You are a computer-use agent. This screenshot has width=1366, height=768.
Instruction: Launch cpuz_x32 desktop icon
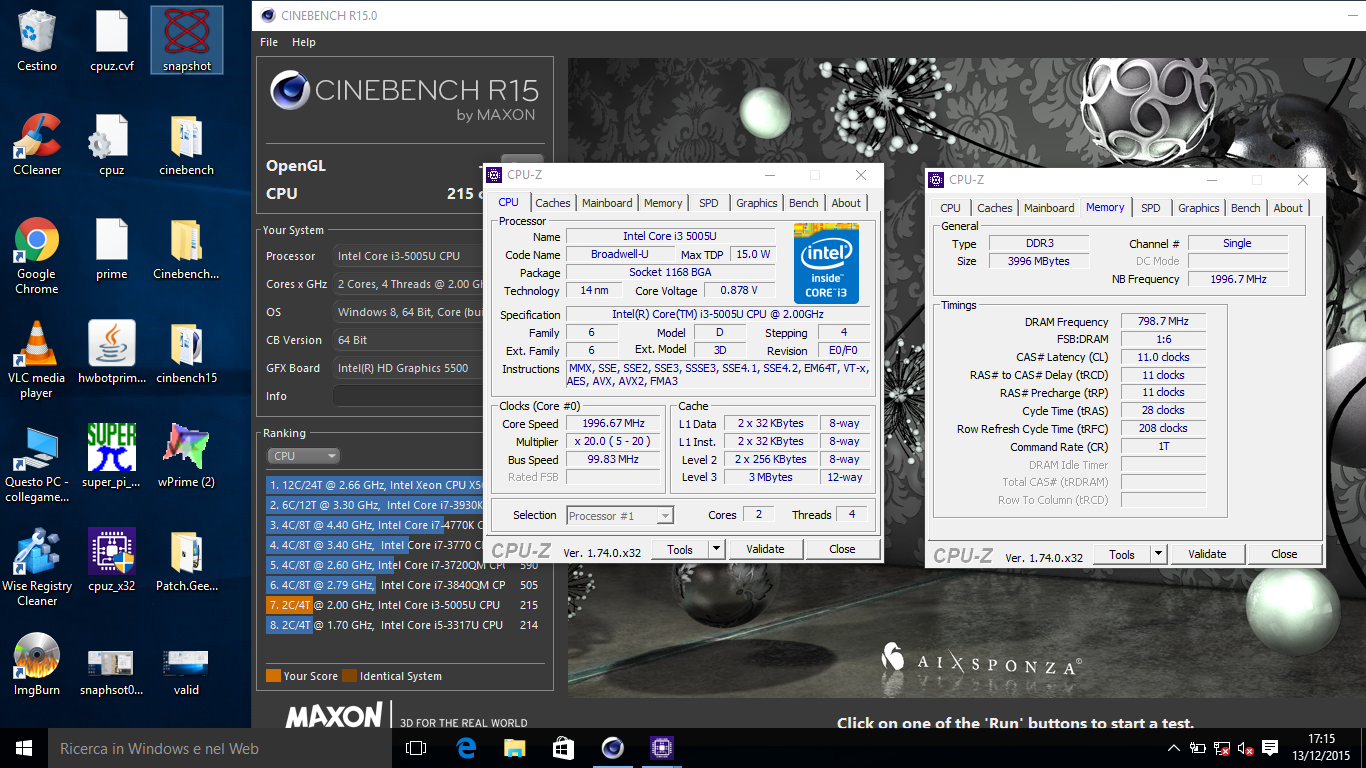point(112,562)
